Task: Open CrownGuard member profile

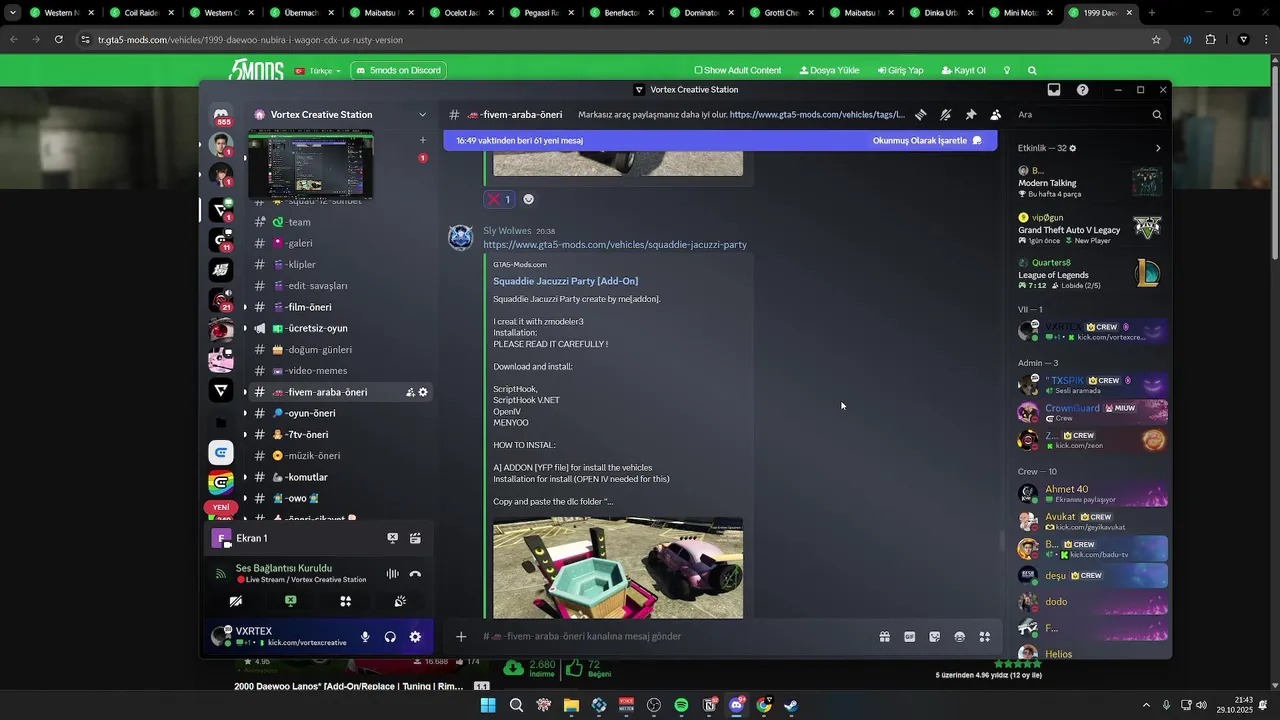Action: click(x=1091, y=412)
